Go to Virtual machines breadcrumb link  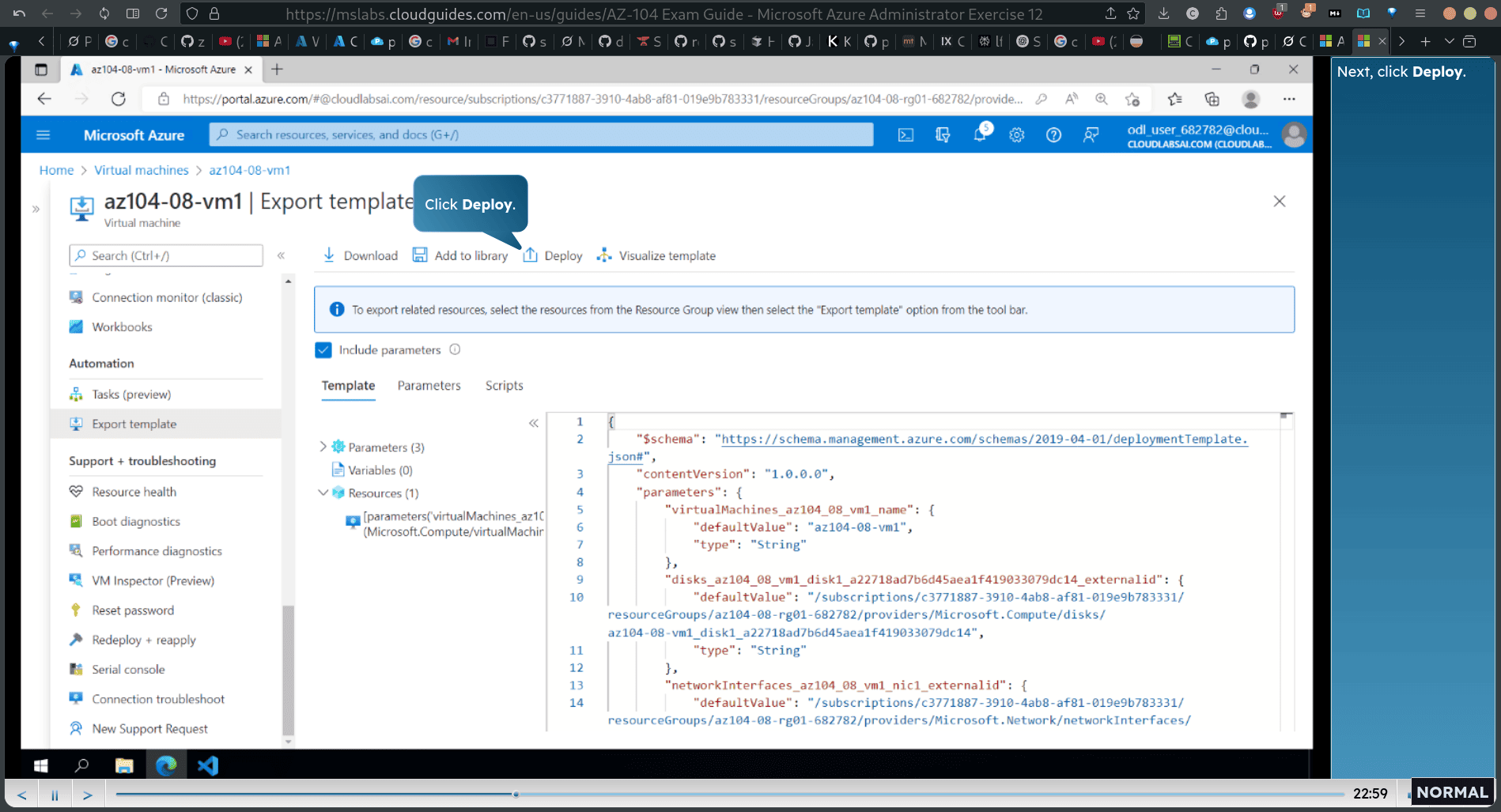coord(142,170)
